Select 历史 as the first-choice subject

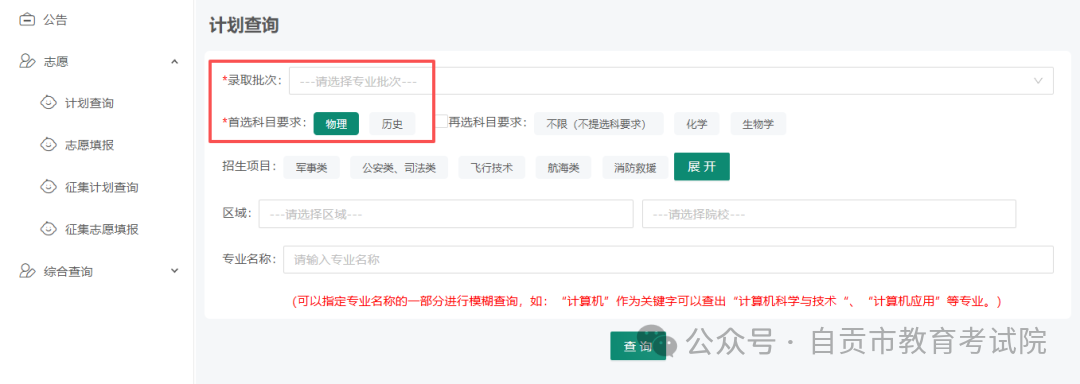click(x=393, y=124)
